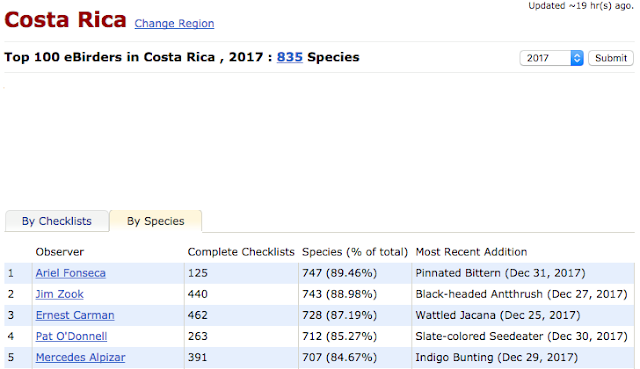Screen dimensions: 640x369
Task: Open Jim Zook's profile link
Action: click(x=60, y=294)
